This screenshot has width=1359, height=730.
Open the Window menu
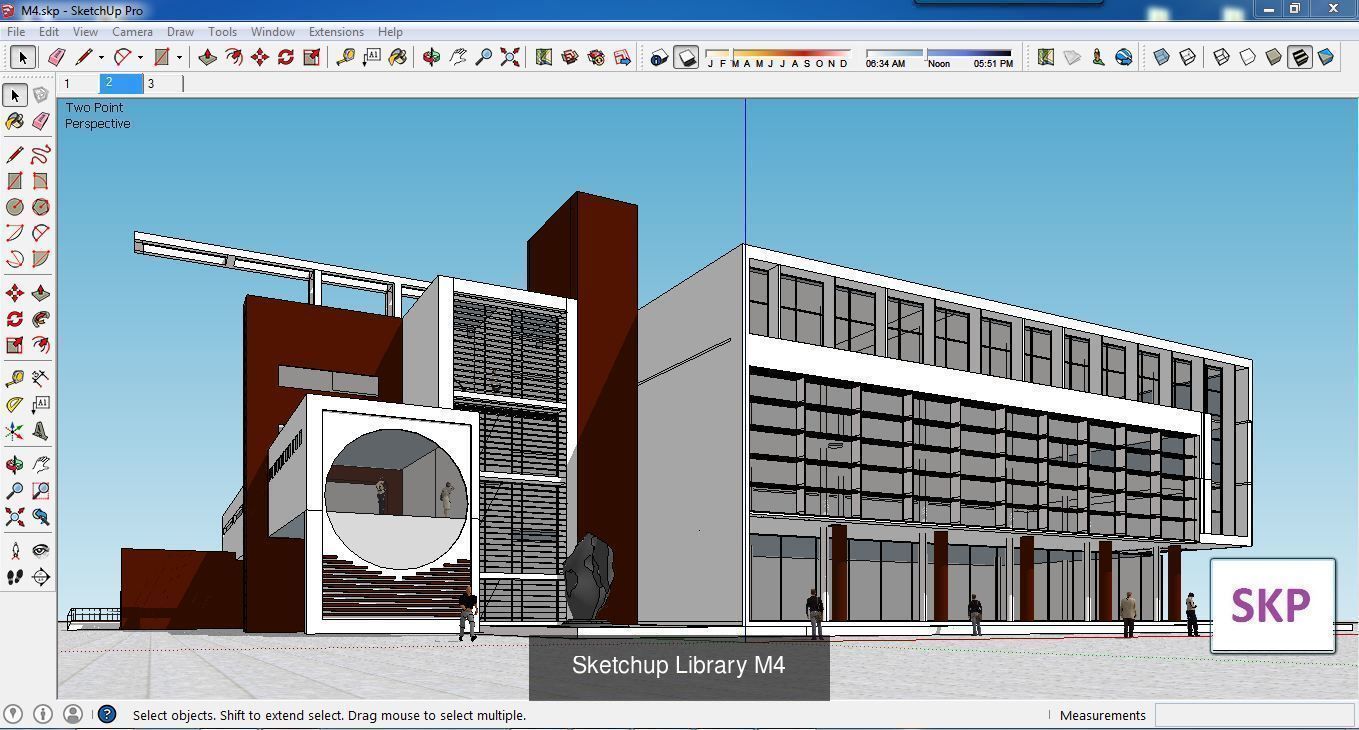click(x=272, y=31)
